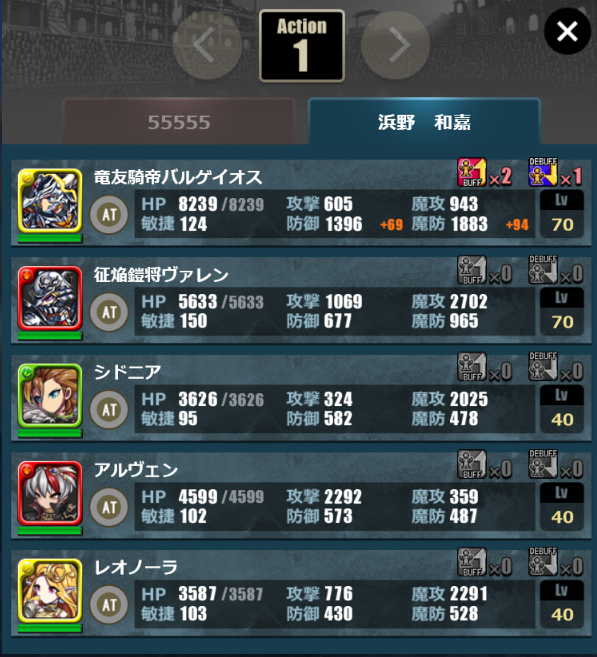Switch to the 浜野 和嘉 team tab
The image size is (597, 657).
tap(424, 122)
